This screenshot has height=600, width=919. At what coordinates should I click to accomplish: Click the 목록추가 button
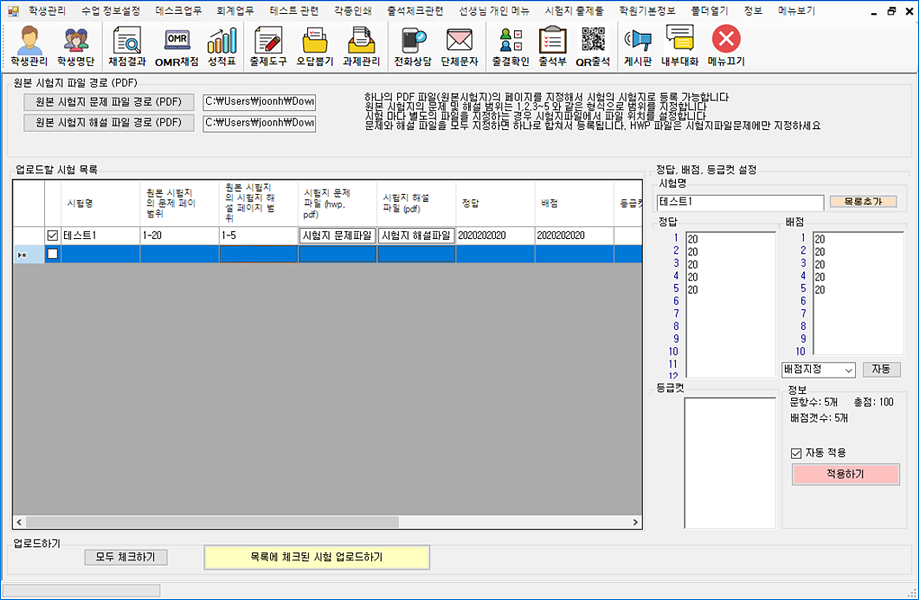tap(863, 202)
